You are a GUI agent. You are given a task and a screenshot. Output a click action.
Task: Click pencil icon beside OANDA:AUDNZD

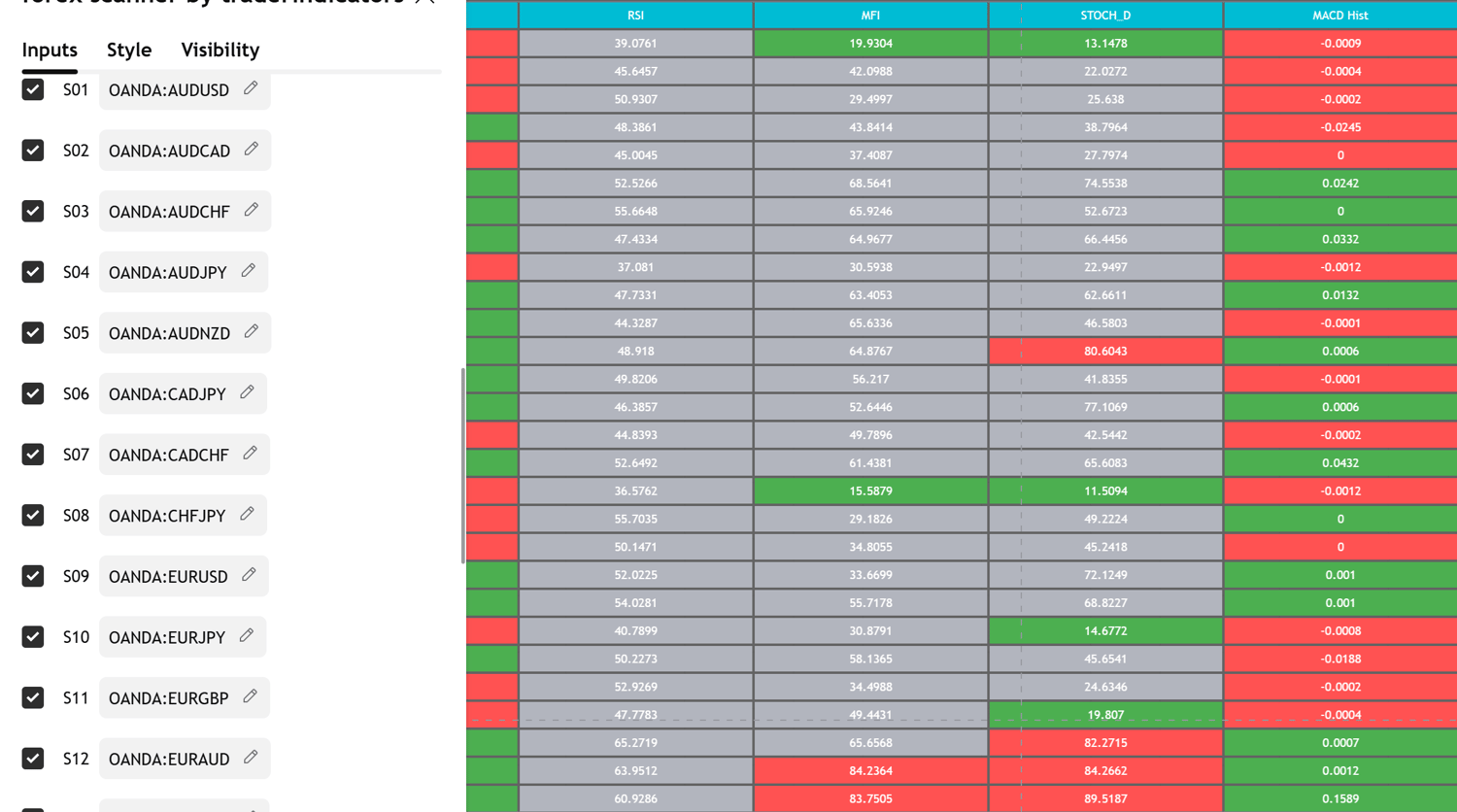(x=251, y=332)
